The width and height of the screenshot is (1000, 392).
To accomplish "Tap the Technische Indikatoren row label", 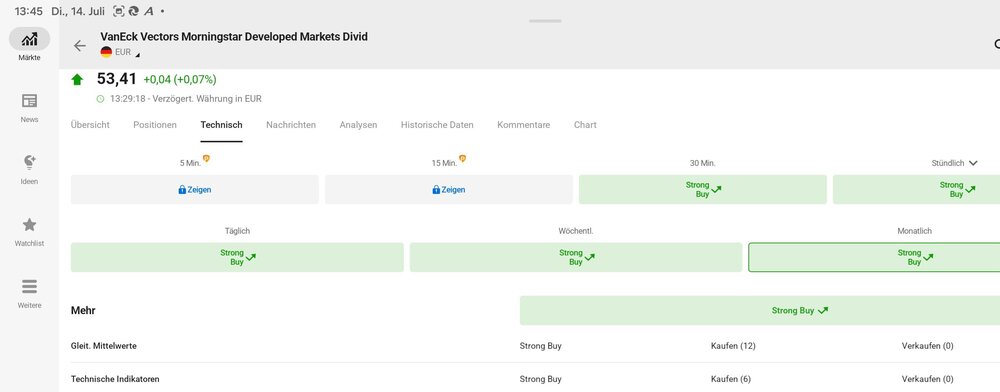I will click(115, 379).
